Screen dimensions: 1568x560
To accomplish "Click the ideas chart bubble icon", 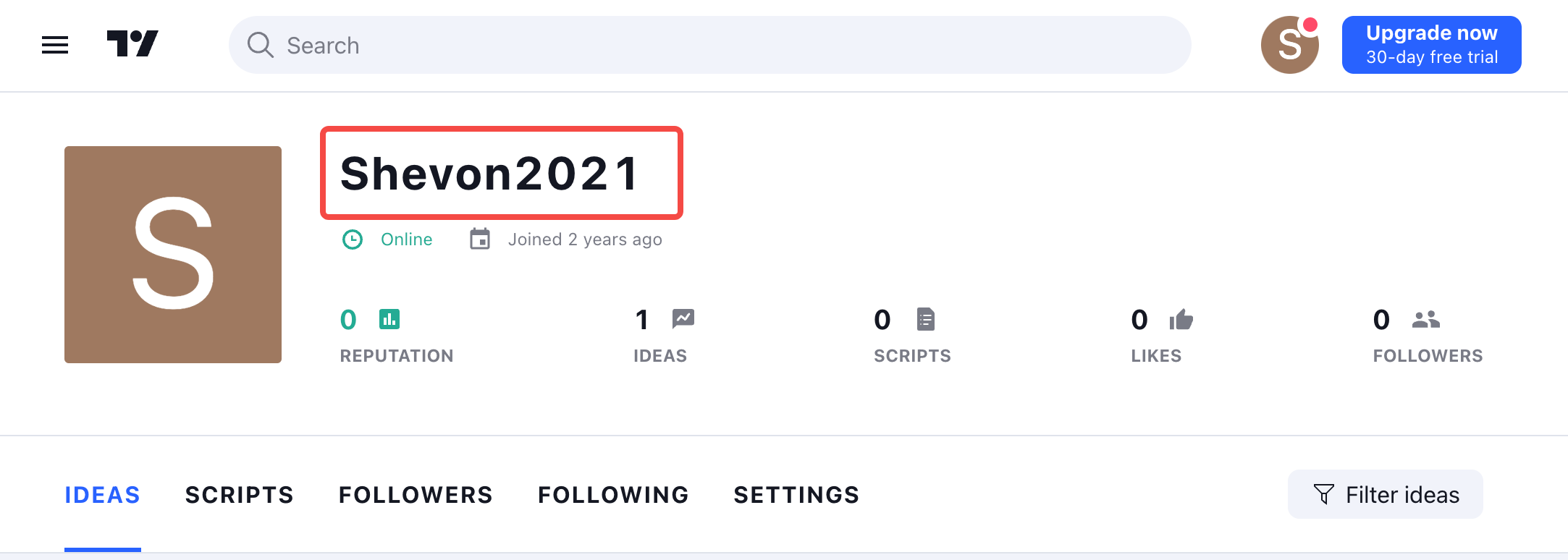I will [683, 319].
